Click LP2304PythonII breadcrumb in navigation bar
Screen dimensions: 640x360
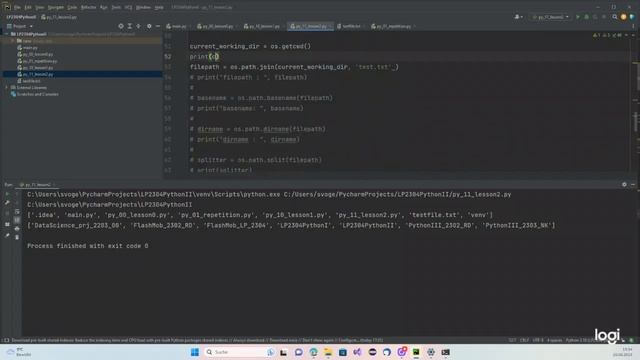click(x=21, y=17)
